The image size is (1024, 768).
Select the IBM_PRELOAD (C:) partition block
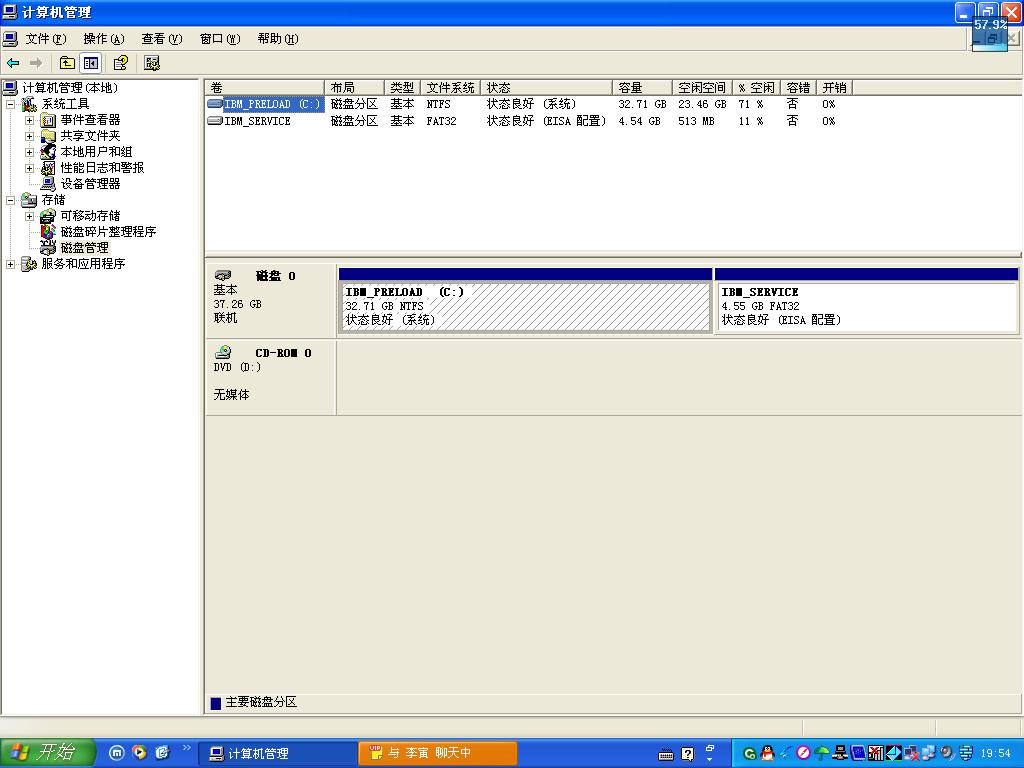[x=525, y=300]
